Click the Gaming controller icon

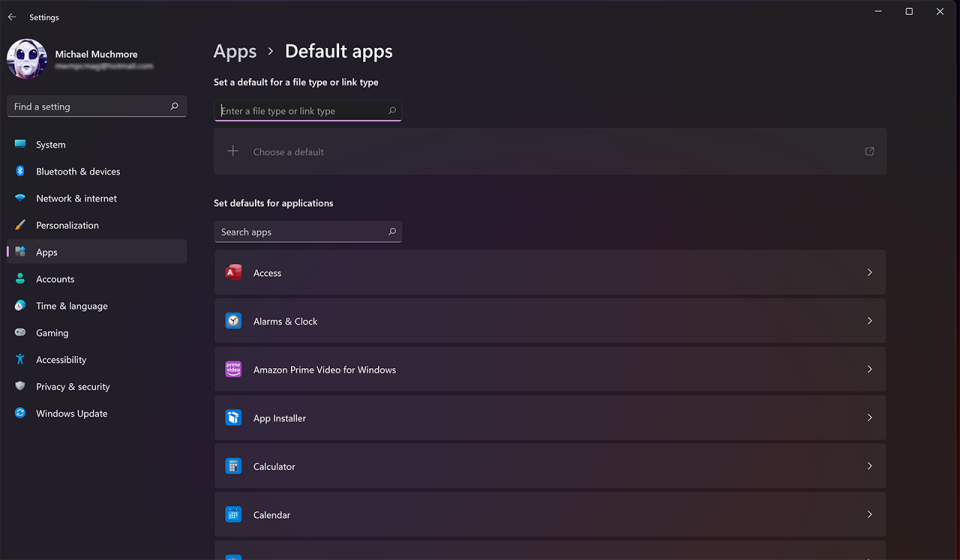(x=20, y=332)
